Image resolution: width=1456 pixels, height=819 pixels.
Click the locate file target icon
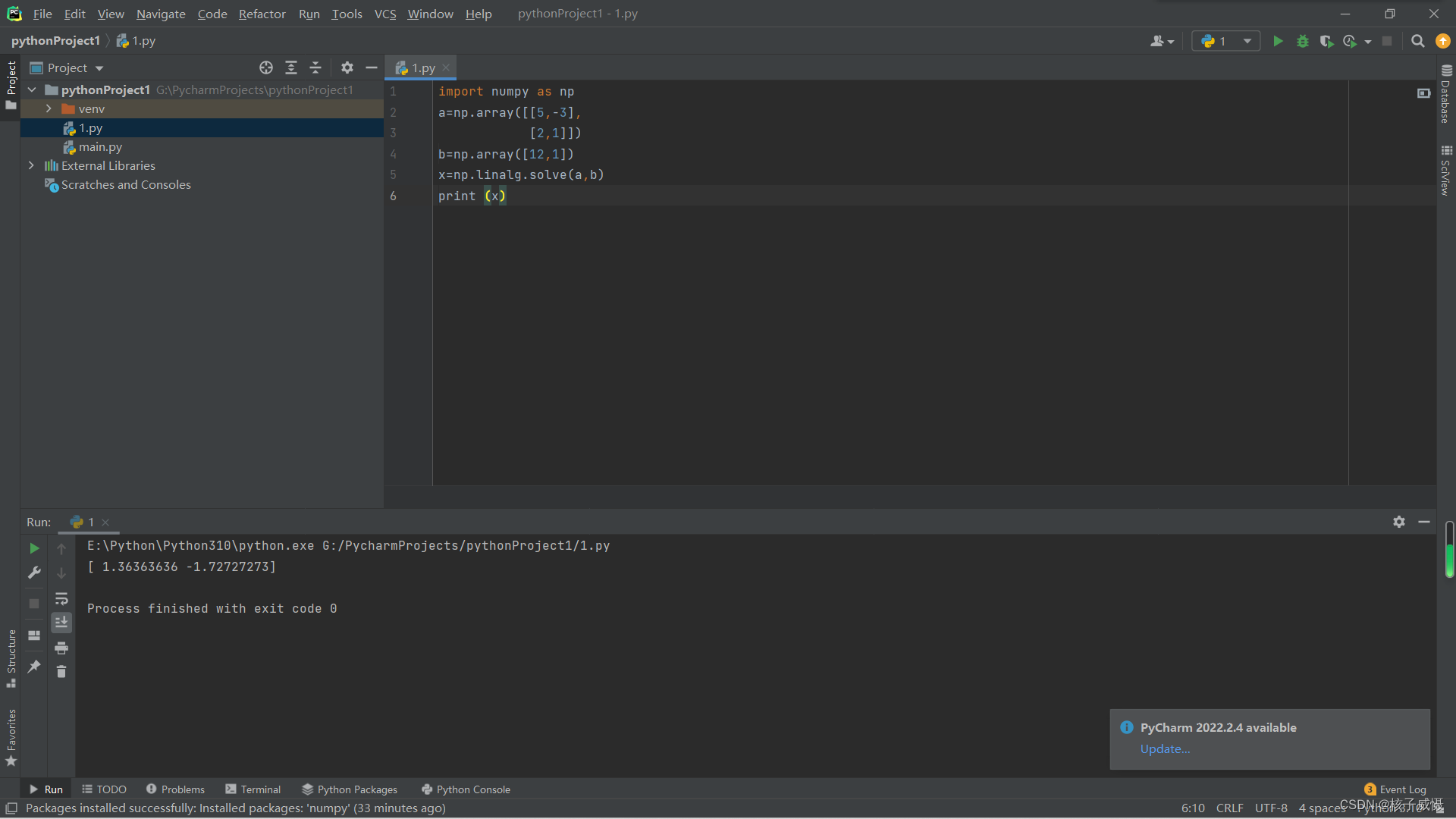tap(265, 67)
